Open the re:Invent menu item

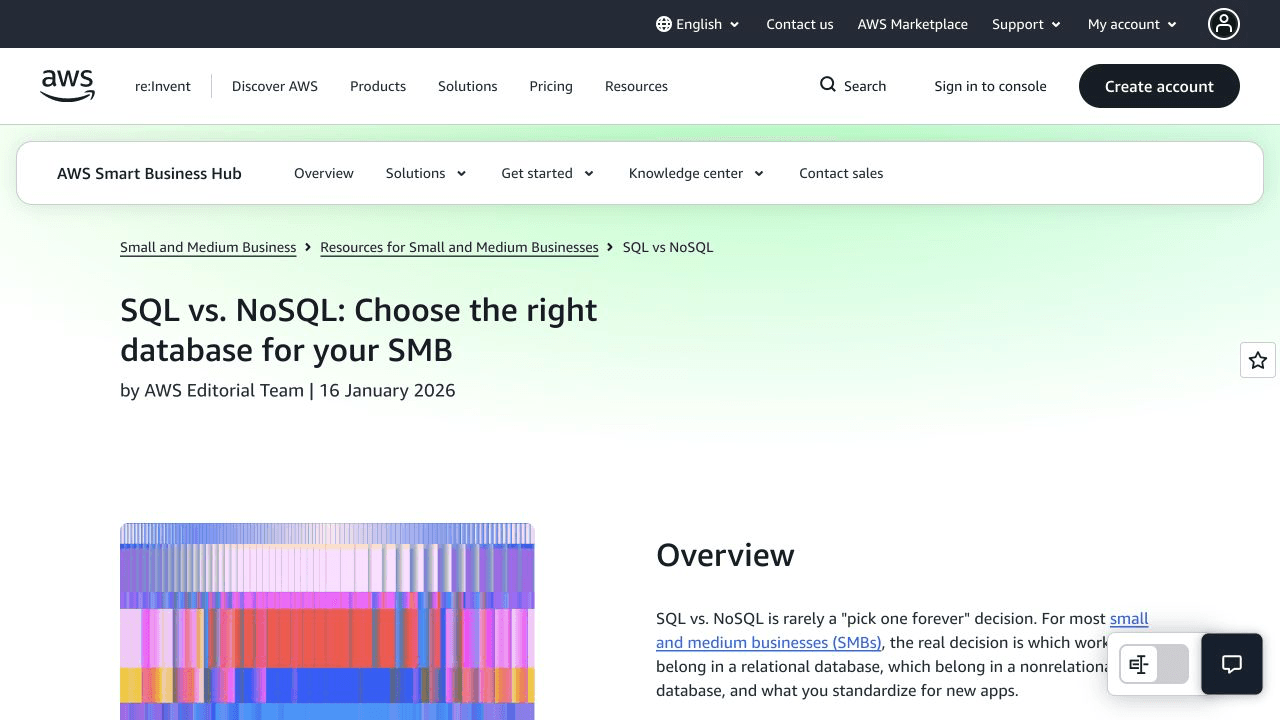coord(163,86)
